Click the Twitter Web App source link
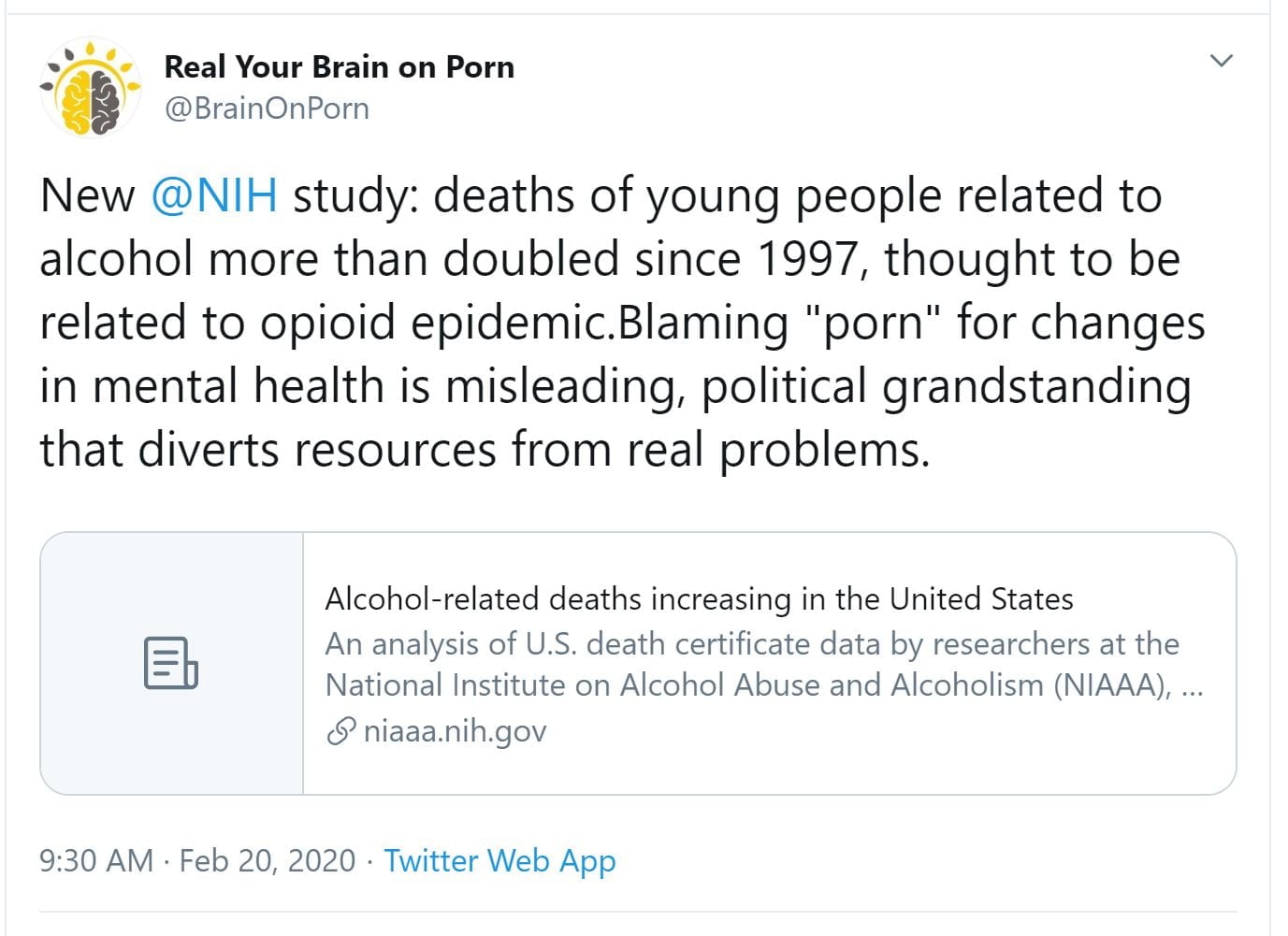This screenshot has height=936, width=1288. (499, 860)
